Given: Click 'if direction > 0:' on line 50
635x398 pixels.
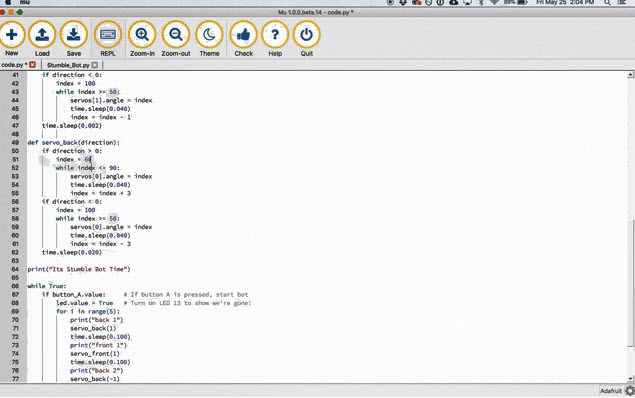Looking at the screenshot, I should click(x=72, y=151).
